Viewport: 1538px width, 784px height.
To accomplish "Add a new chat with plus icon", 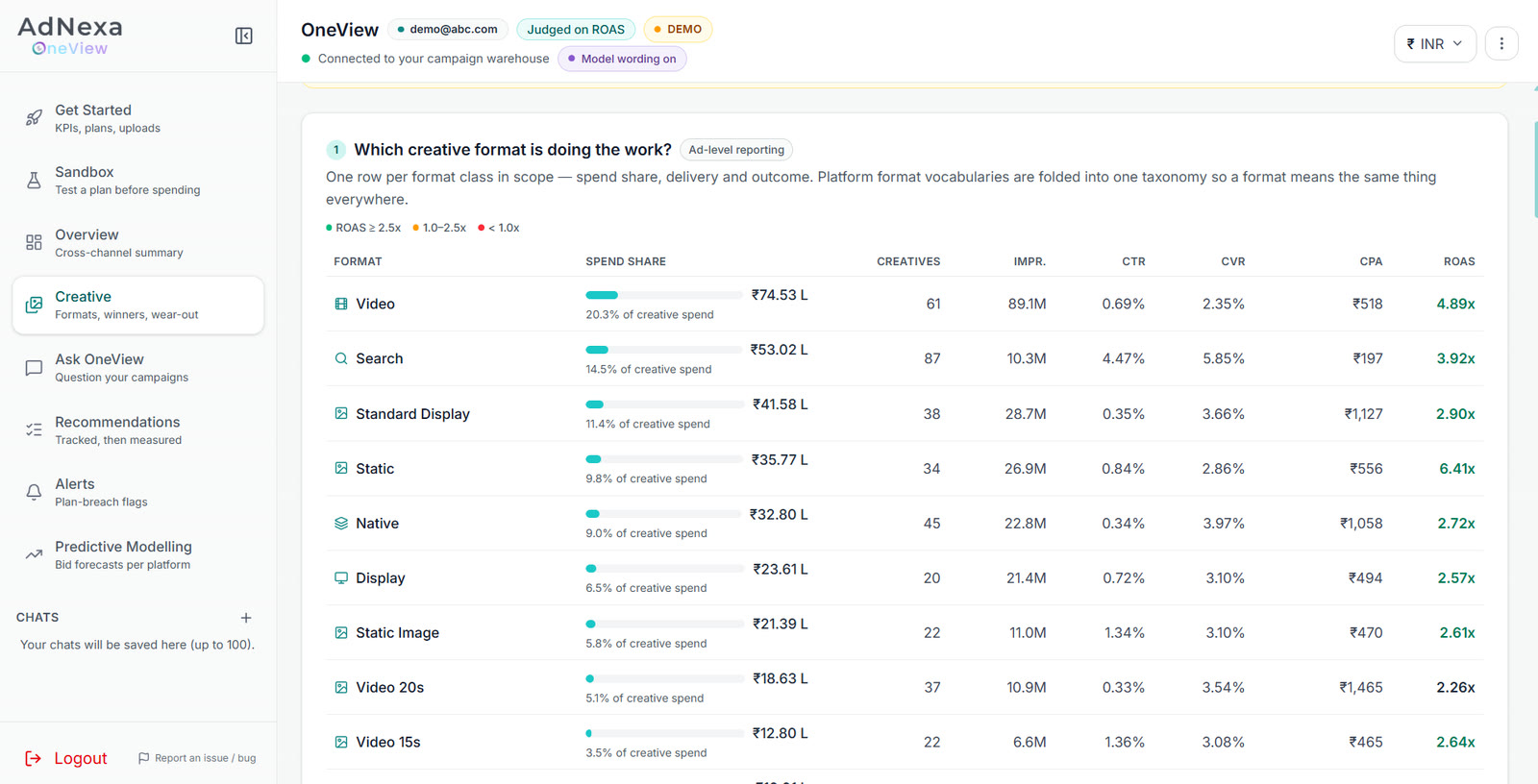I will 246,618.
